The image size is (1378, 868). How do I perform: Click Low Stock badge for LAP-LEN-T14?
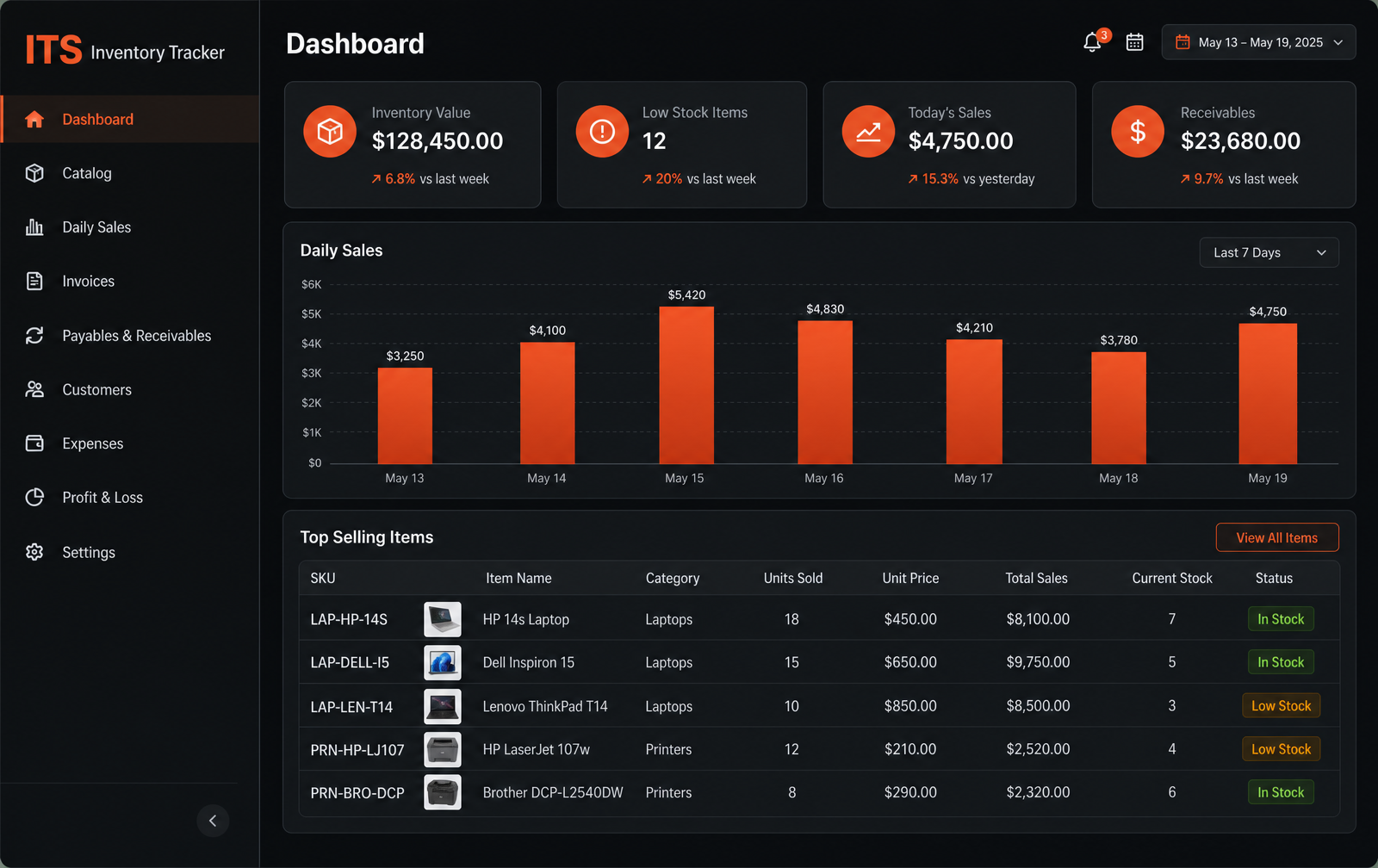1281,706
